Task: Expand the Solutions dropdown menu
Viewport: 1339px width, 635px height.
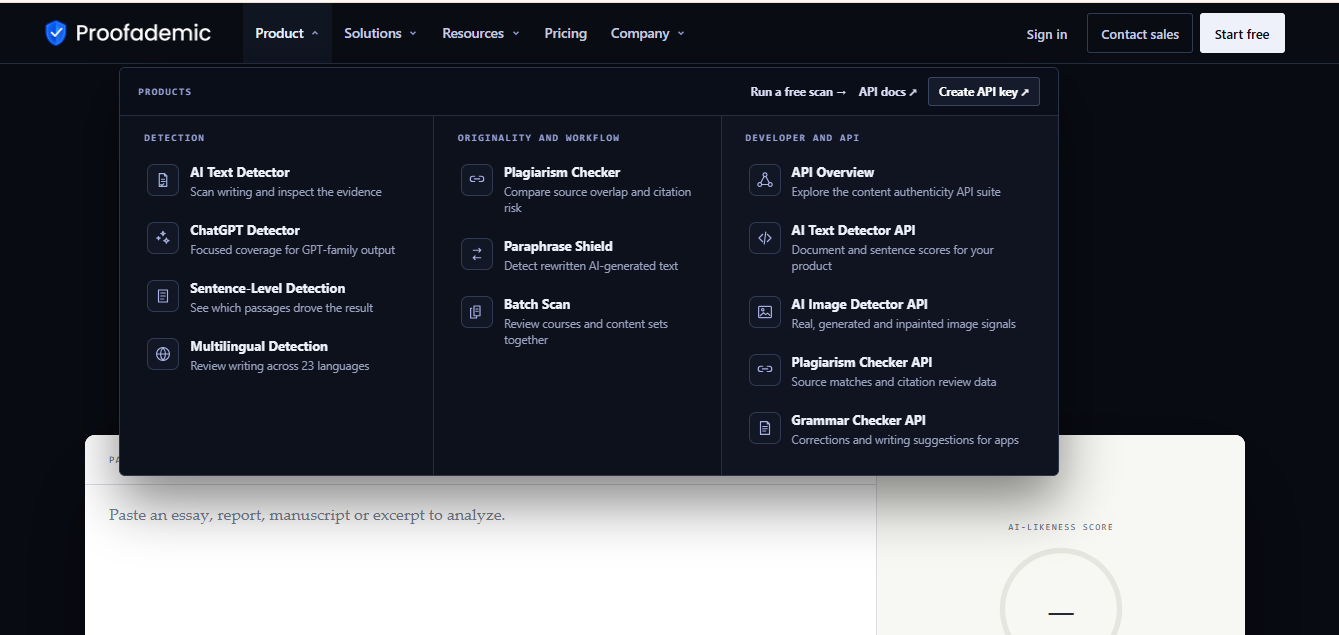Action: coord(380,33)
